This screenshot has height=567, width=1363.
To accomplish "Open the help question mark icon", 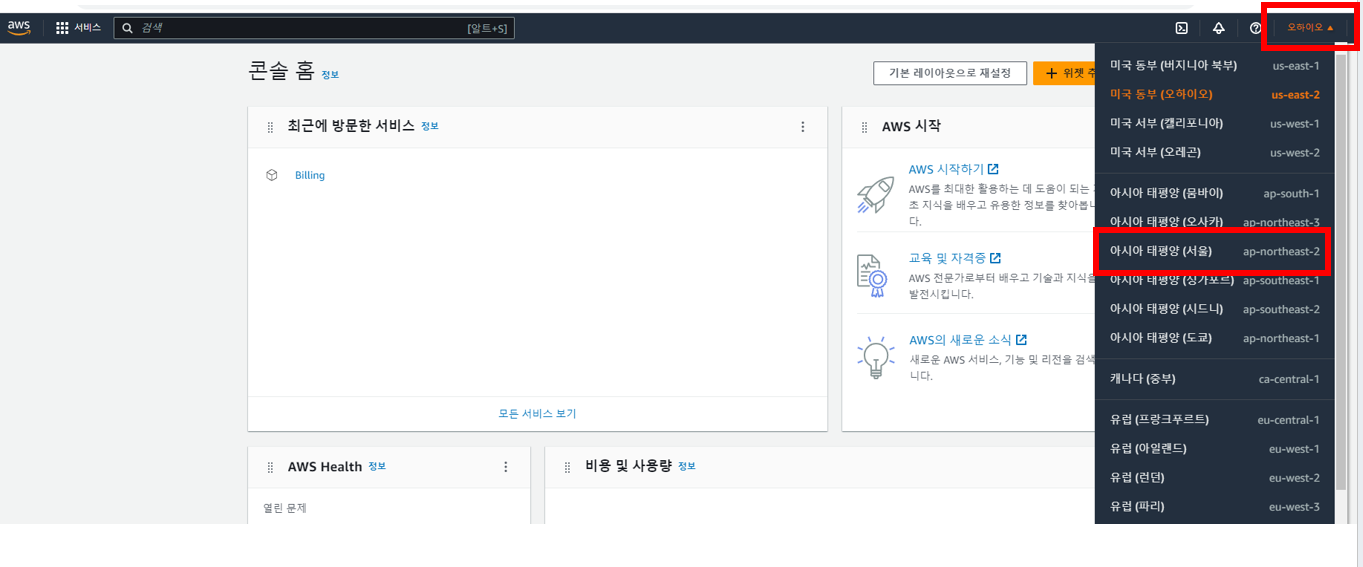I will click(1256, 28).
